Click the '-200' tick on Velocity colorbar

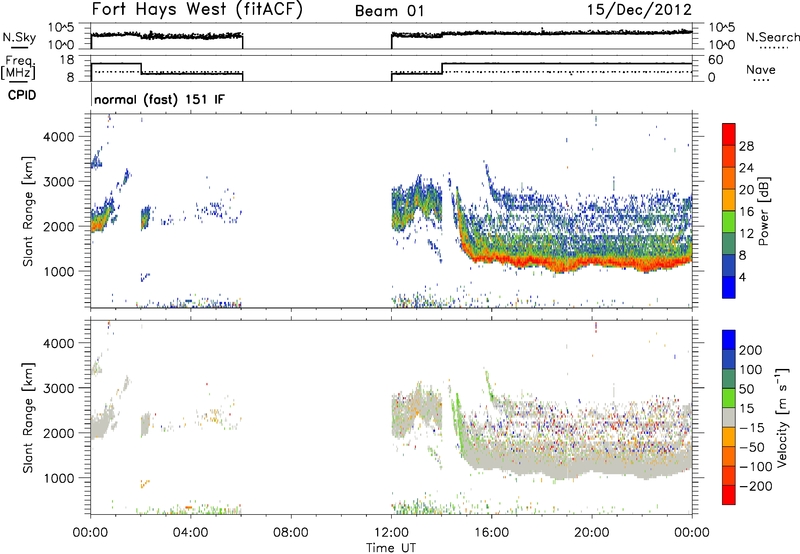[756, 486]
